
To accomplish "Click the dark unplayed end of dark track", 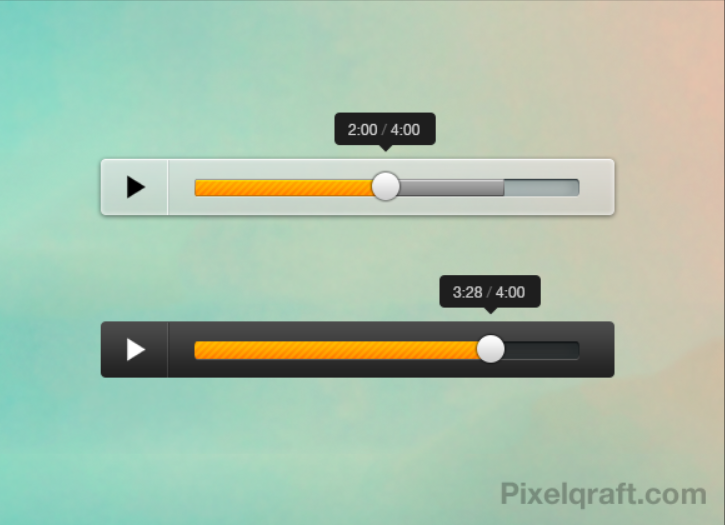I will [x=541, y=350].
